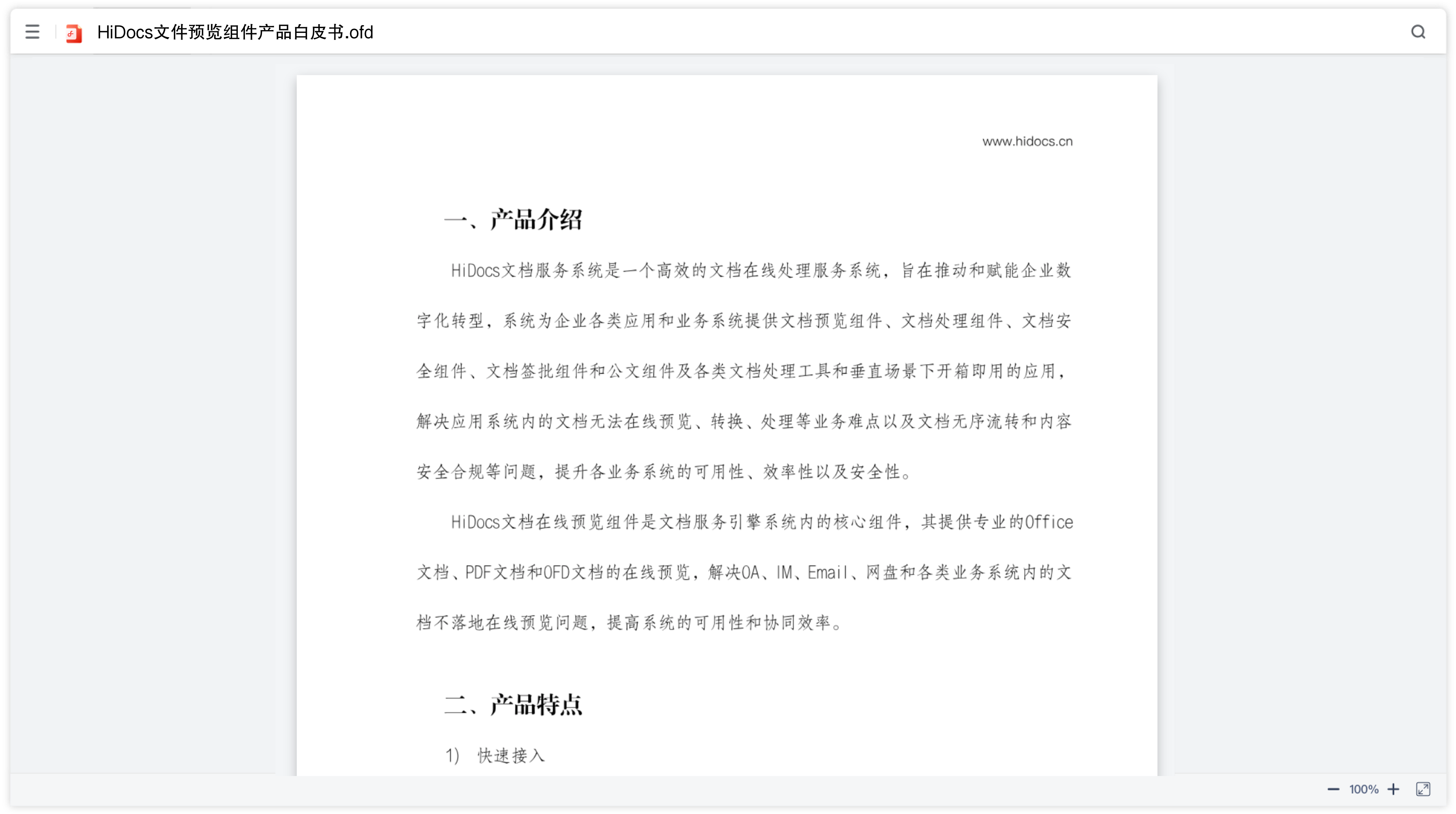Click the list item 1) 快速接入

(495, 755)
